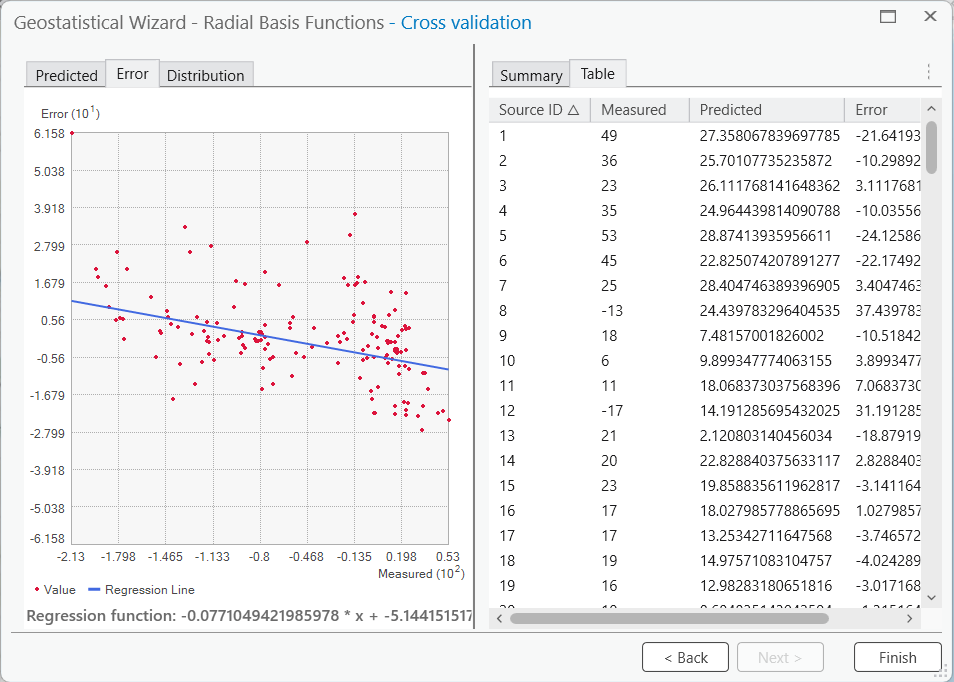Click predicted value 18.068373037568396
This screenshot has width=954, height=682.
pyautogui.click(x=770, y=385)
